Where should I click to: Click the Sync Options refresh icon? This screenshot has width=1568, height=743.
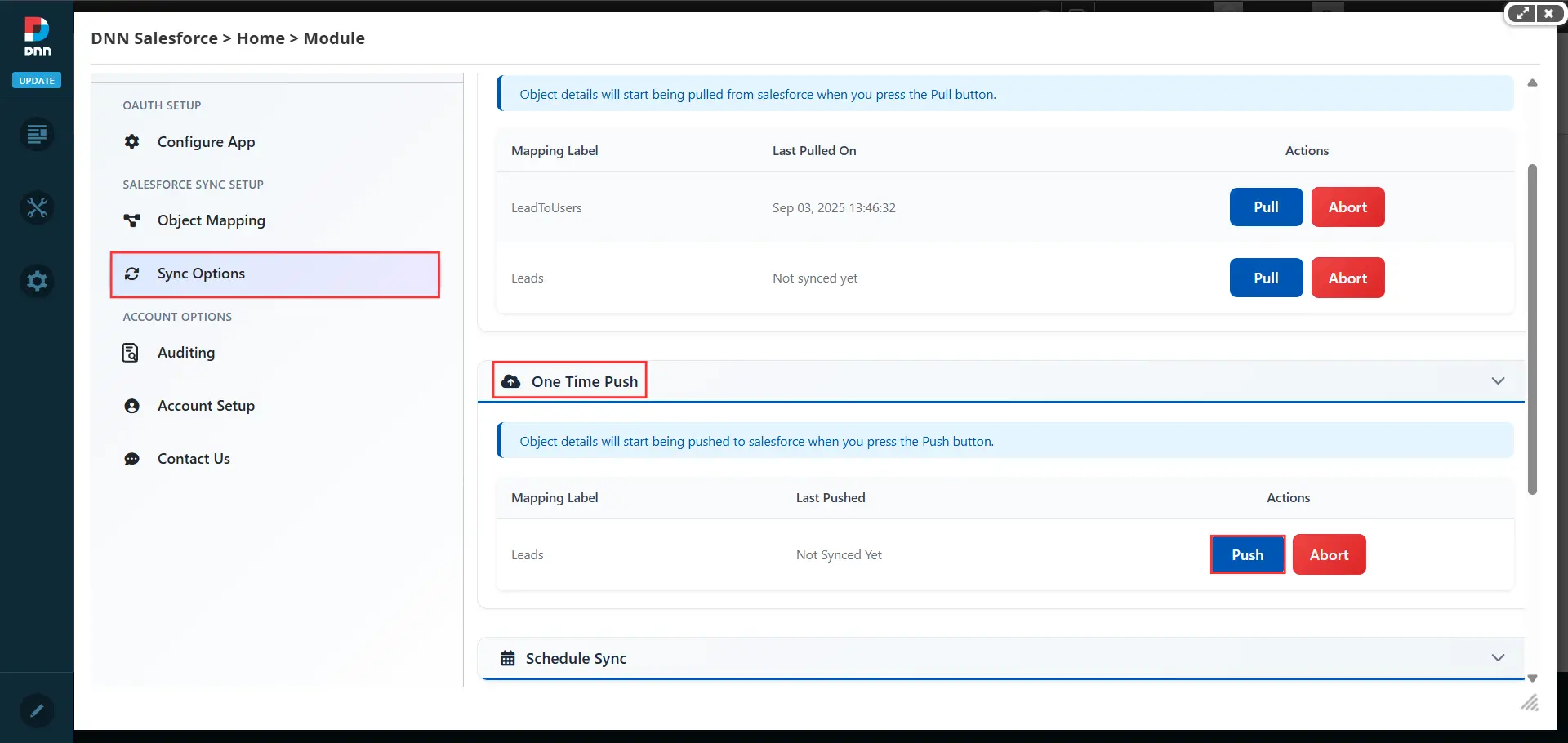[x=131, y=274]
